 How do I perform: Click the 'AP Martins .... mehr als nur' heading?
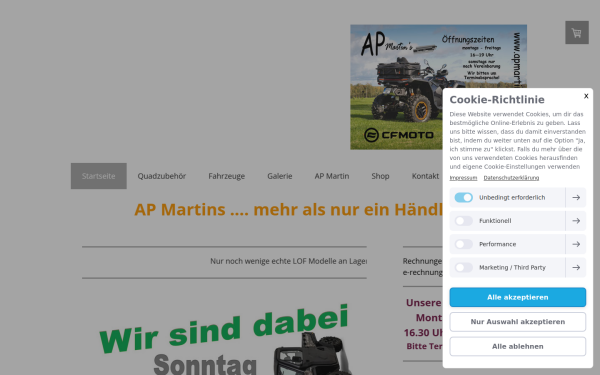point(289,210)
